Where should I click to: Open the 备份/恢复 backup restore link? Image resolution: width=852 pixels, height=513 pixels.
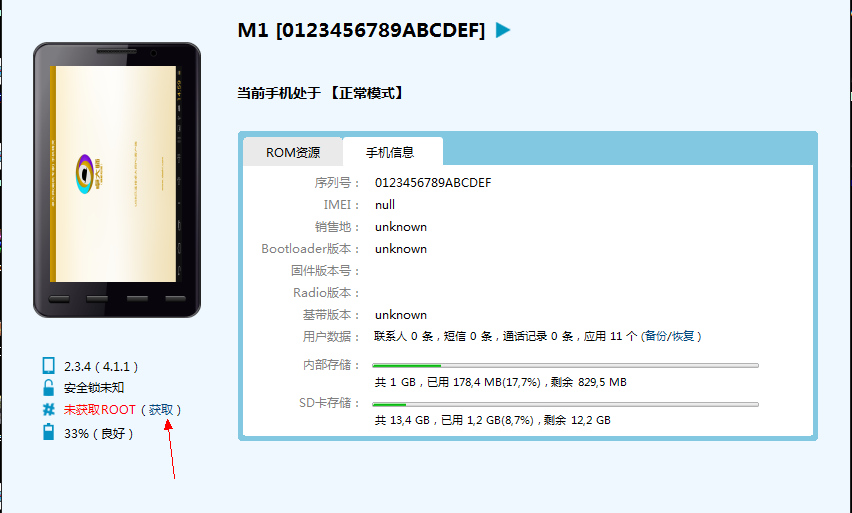click(669, 336)
